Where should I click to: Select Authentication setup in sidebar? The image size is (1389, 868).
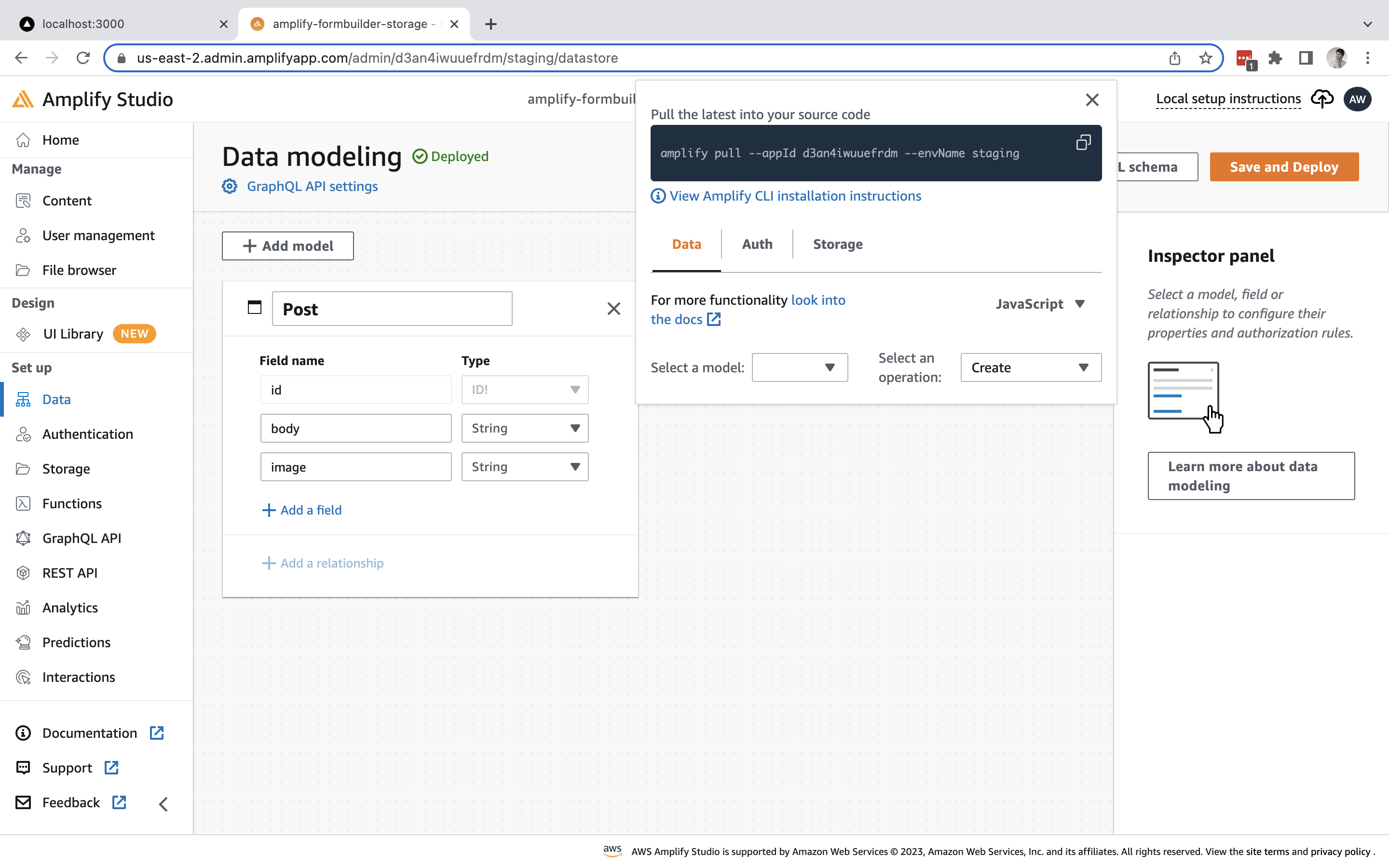point(87,434)
